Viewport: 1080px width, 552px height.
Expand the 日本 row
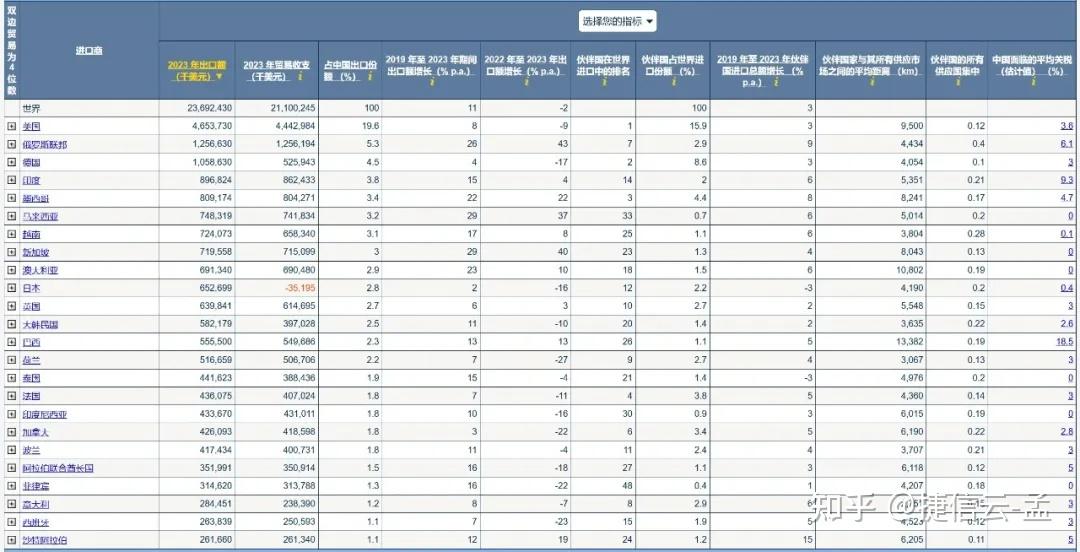(x=12, y=288)
